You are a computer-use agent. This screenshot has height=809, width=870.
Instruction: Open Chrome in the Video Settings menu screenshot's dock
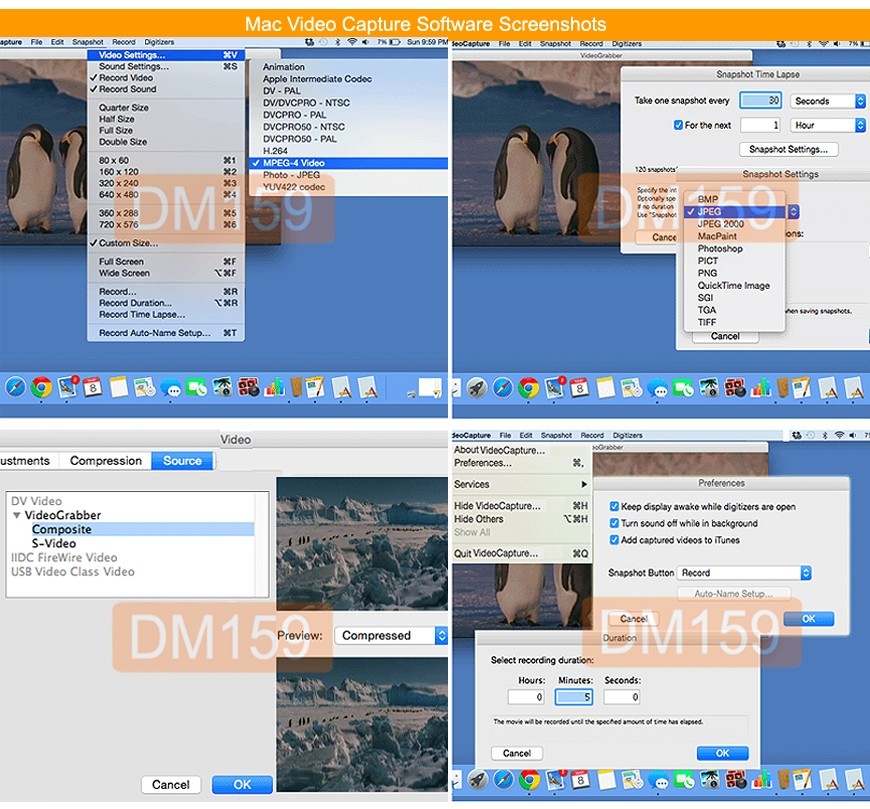(x=41, y=387)
